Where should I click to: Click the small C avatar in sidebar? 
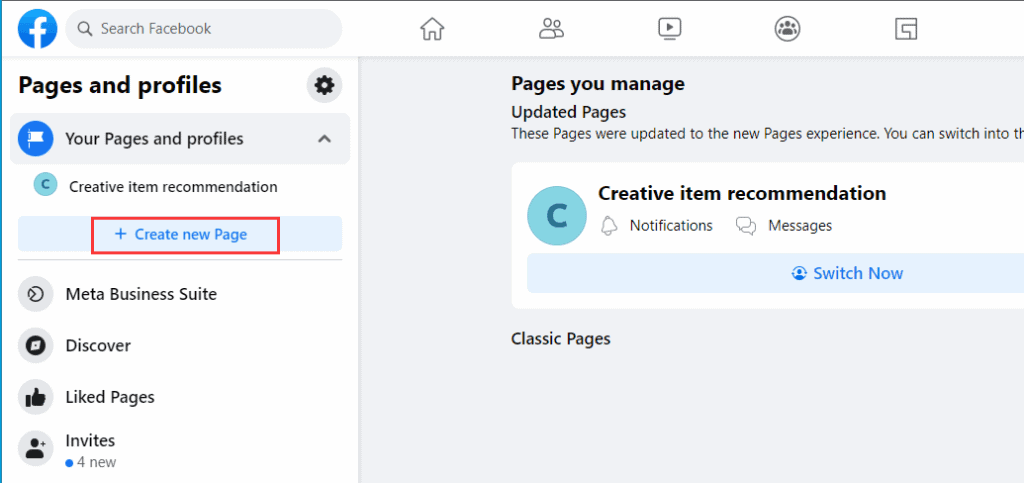point(45,186)
